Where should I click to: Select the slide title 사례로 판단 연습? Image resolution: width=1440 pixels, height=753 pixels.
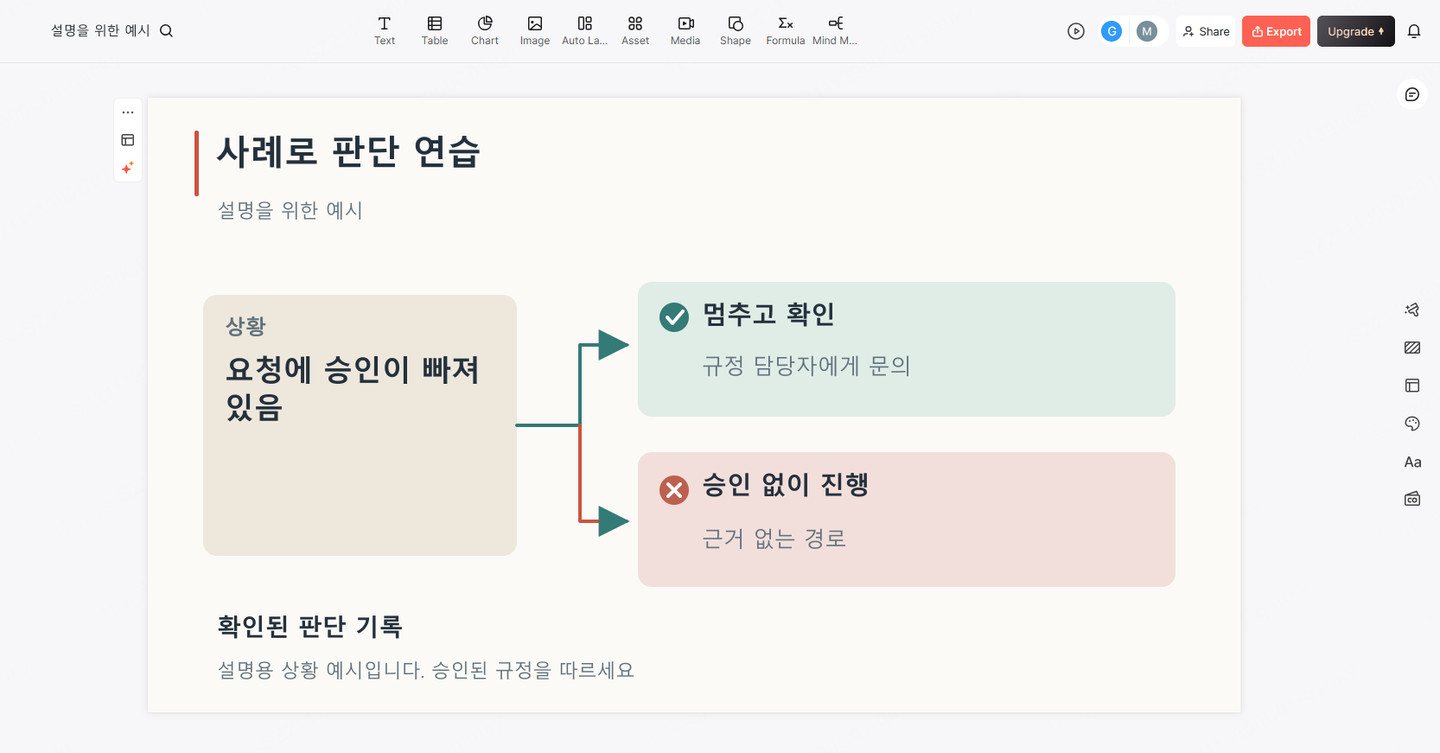(349, 152)
